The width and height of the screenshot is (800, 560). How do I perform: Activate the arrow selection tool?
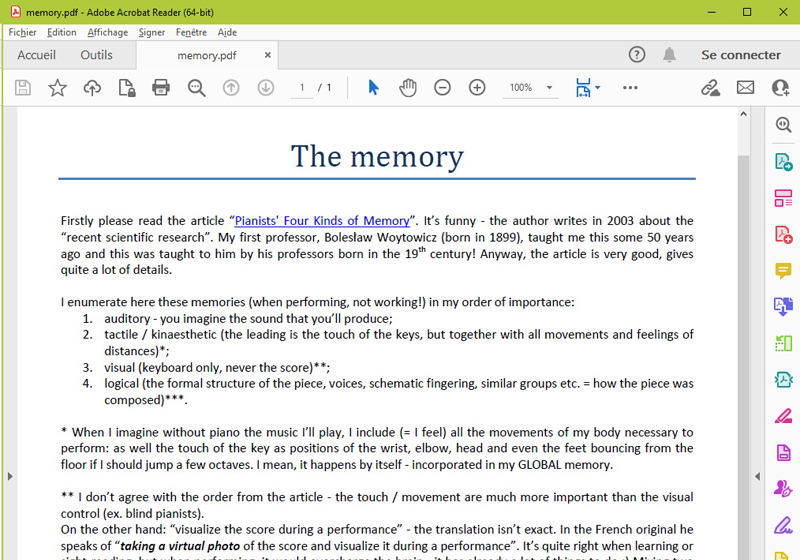(373, 88)
